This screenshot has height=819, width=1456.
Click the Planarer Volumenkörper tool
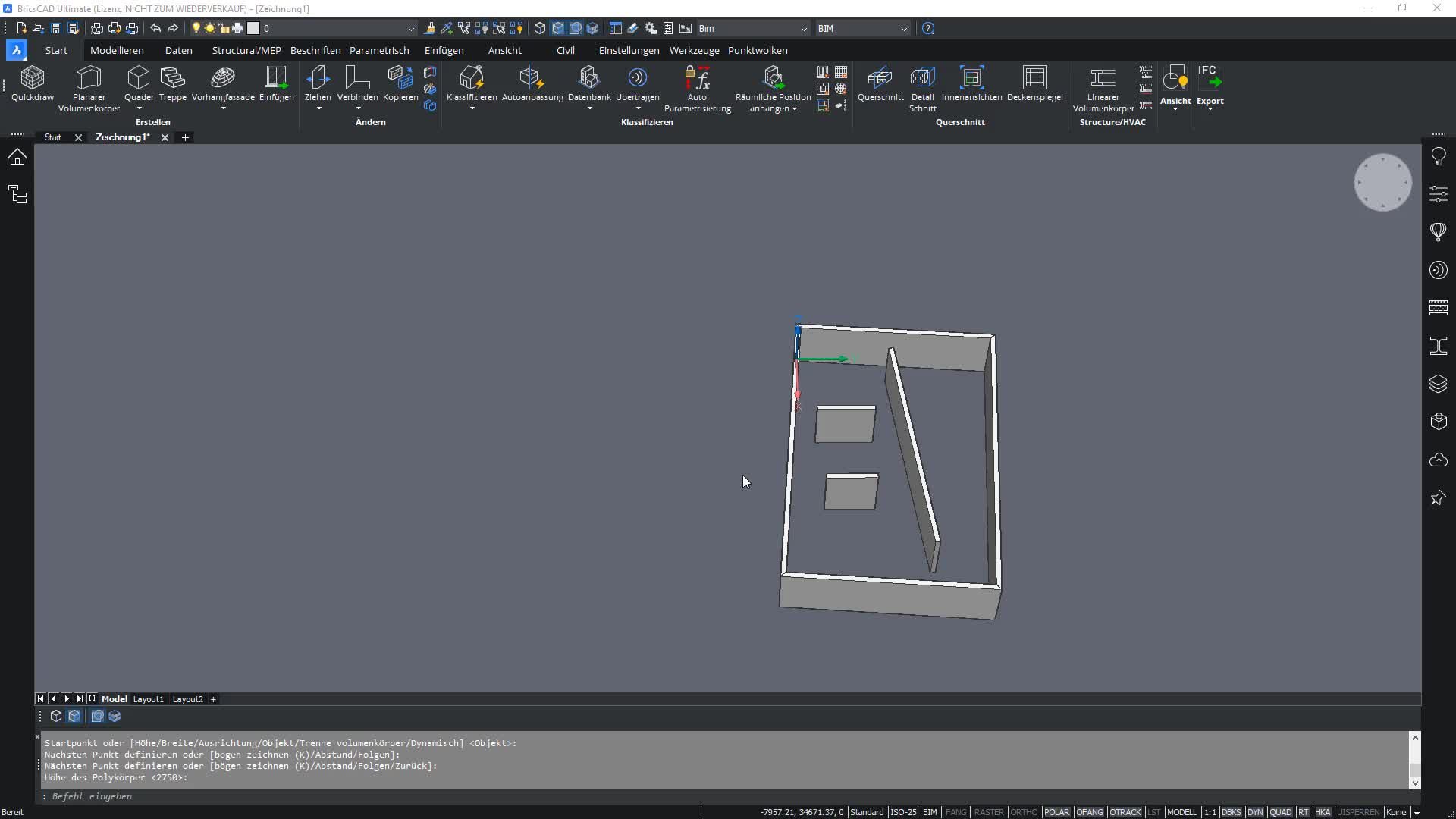pos(89,89)
